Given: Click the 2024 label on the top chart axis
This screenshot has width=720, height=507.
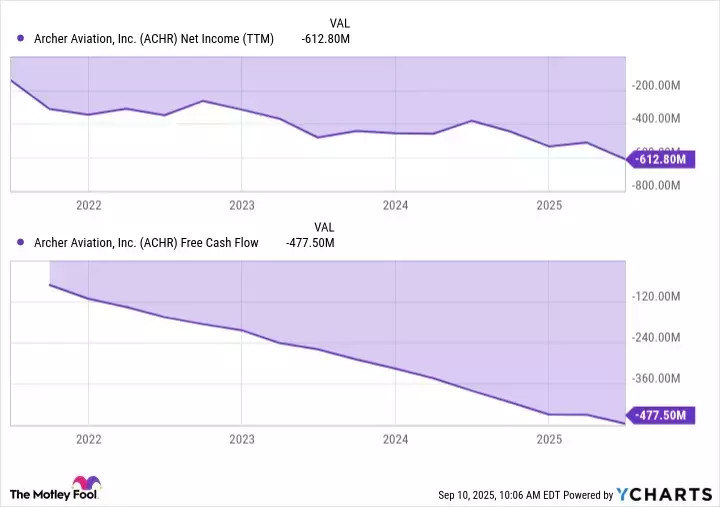Looking at the screenshot, I should tap(395, 206).
